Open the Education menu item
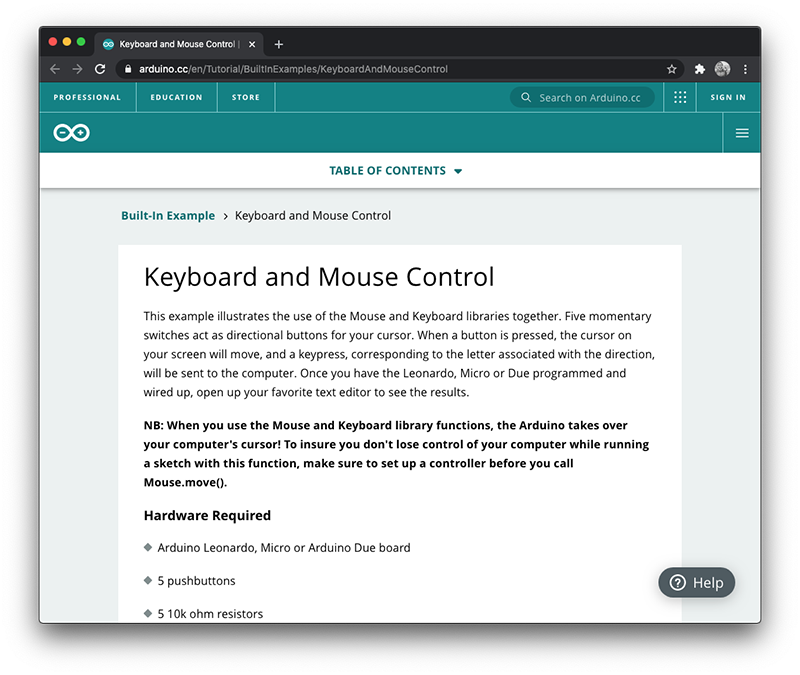This screenshot has width=800, height=675. 176,98
